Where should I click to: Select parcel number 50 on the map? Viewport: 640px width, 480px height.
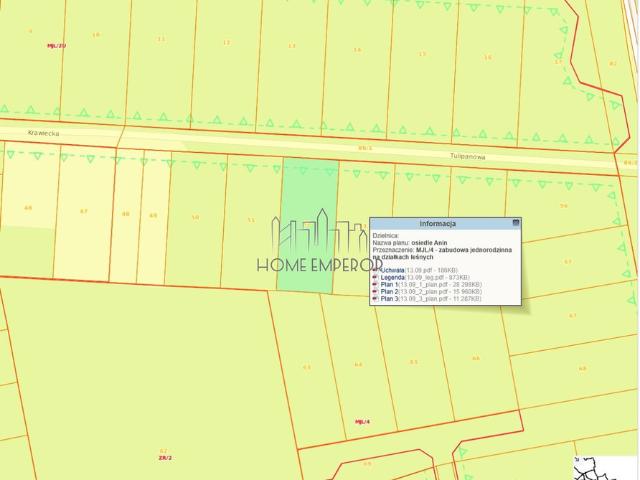195,216
